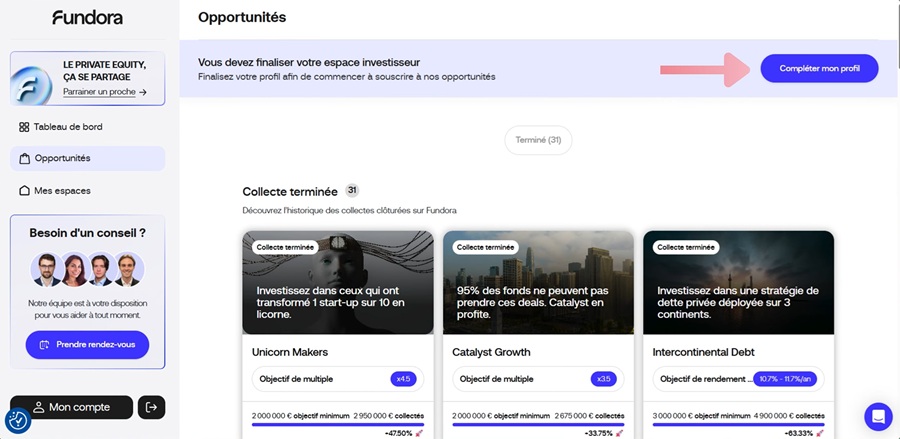
Task: Click Catalyst Growth skyline image
Action: pos(538,282)
